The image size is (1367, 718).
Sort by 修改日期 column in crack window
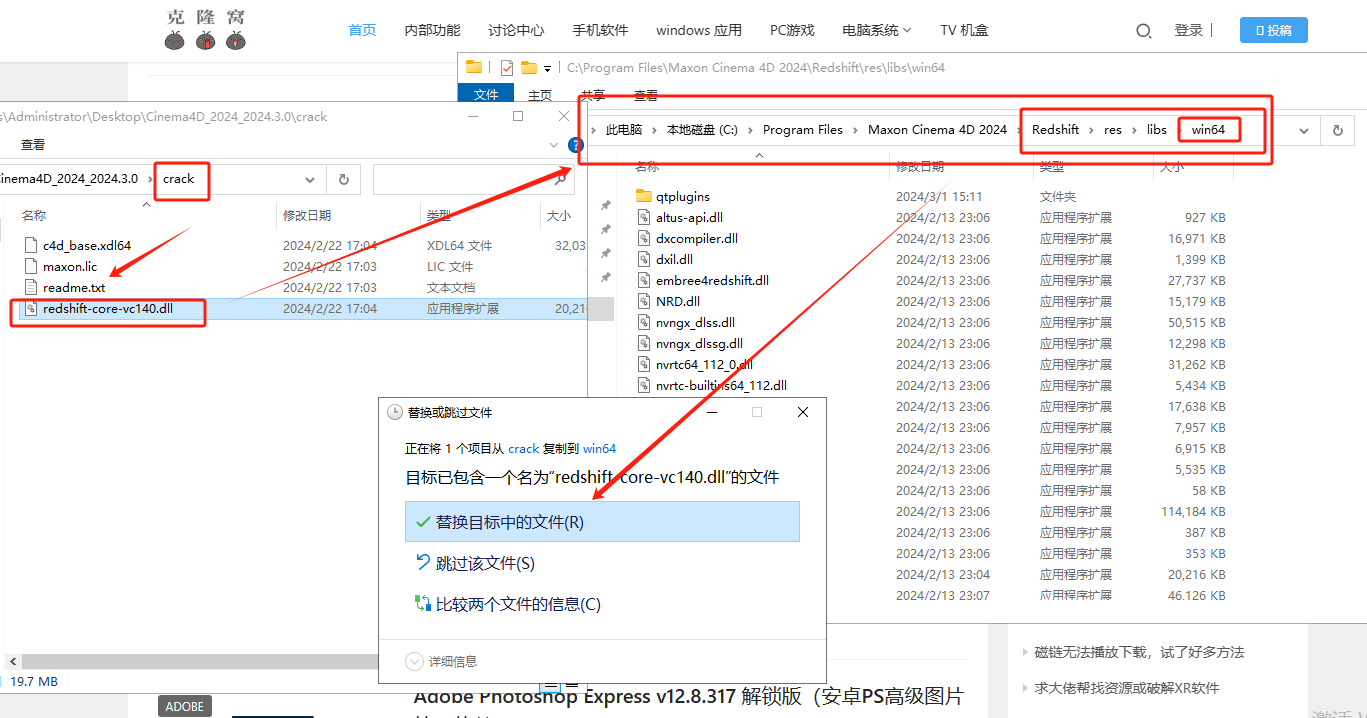click(307, 215)
